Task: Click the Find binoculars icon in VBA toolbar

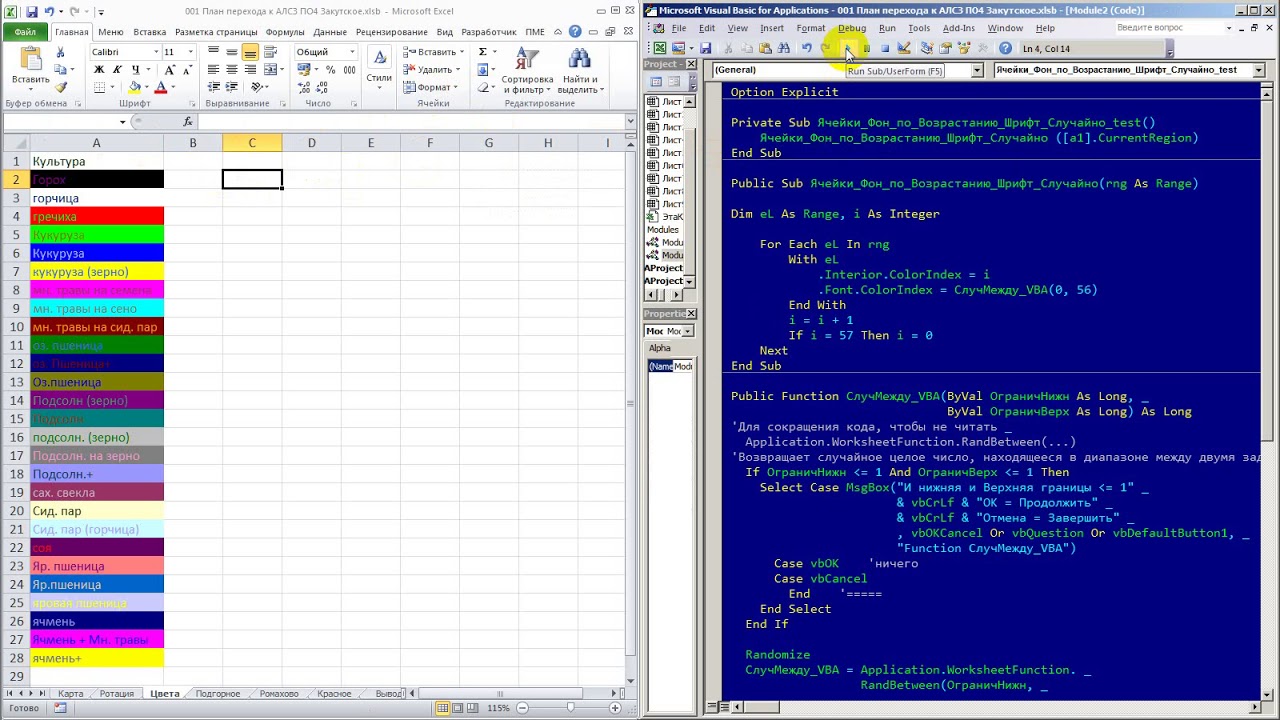Action: [x=783, y=48]
